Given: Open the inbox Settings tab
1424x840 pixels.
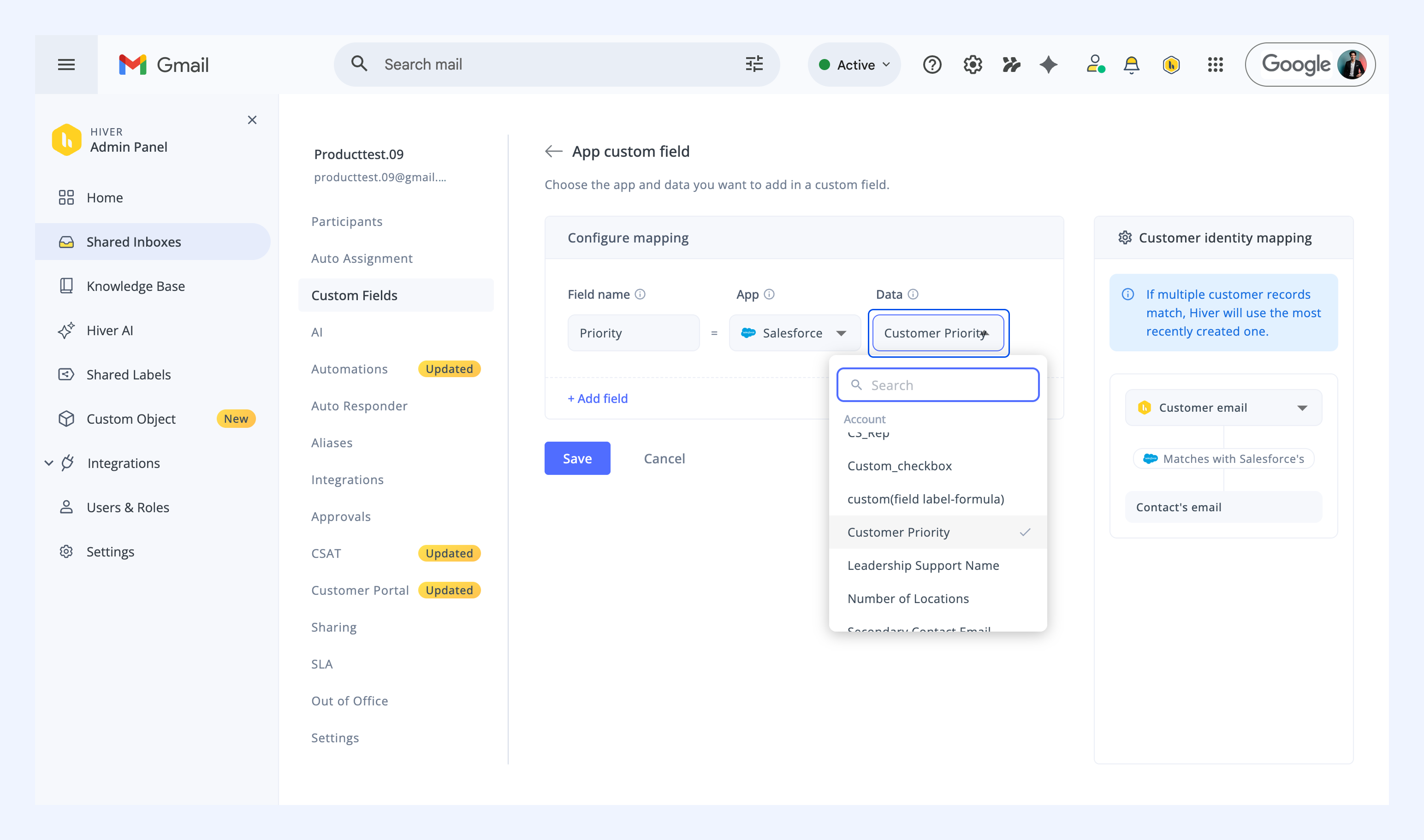Looking at the screenshot, I should (335, 738).
